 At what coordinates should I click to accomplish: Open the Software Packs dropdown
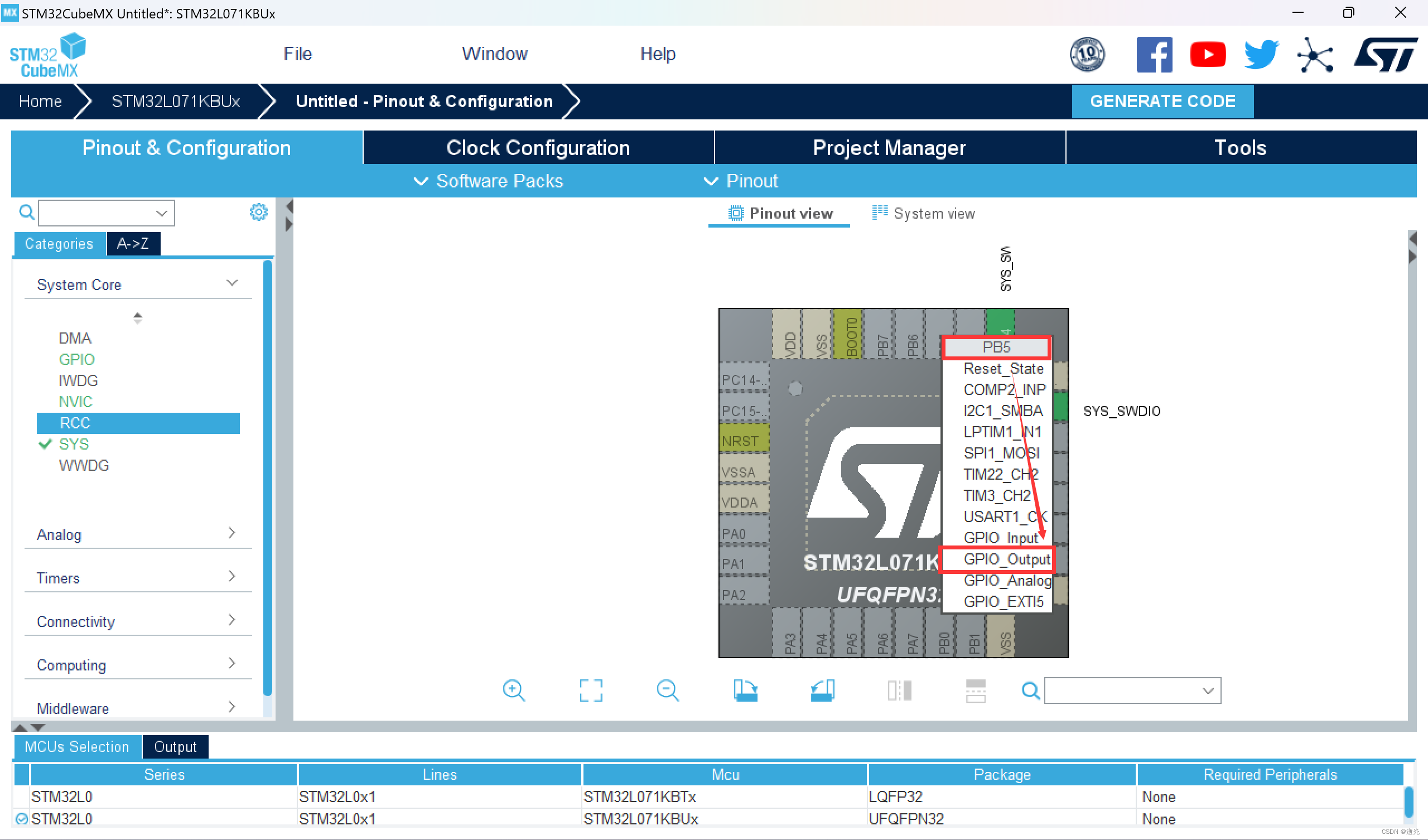[488, 181]
